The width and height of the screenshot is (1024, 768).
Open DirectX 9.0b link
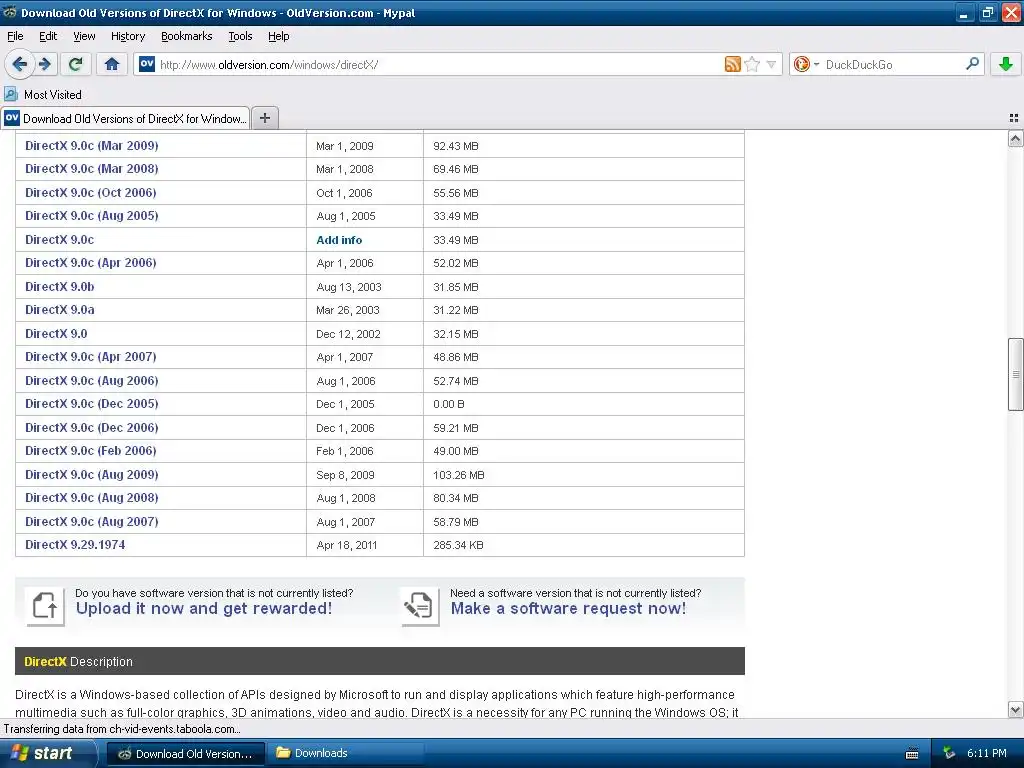pos(59,286)
